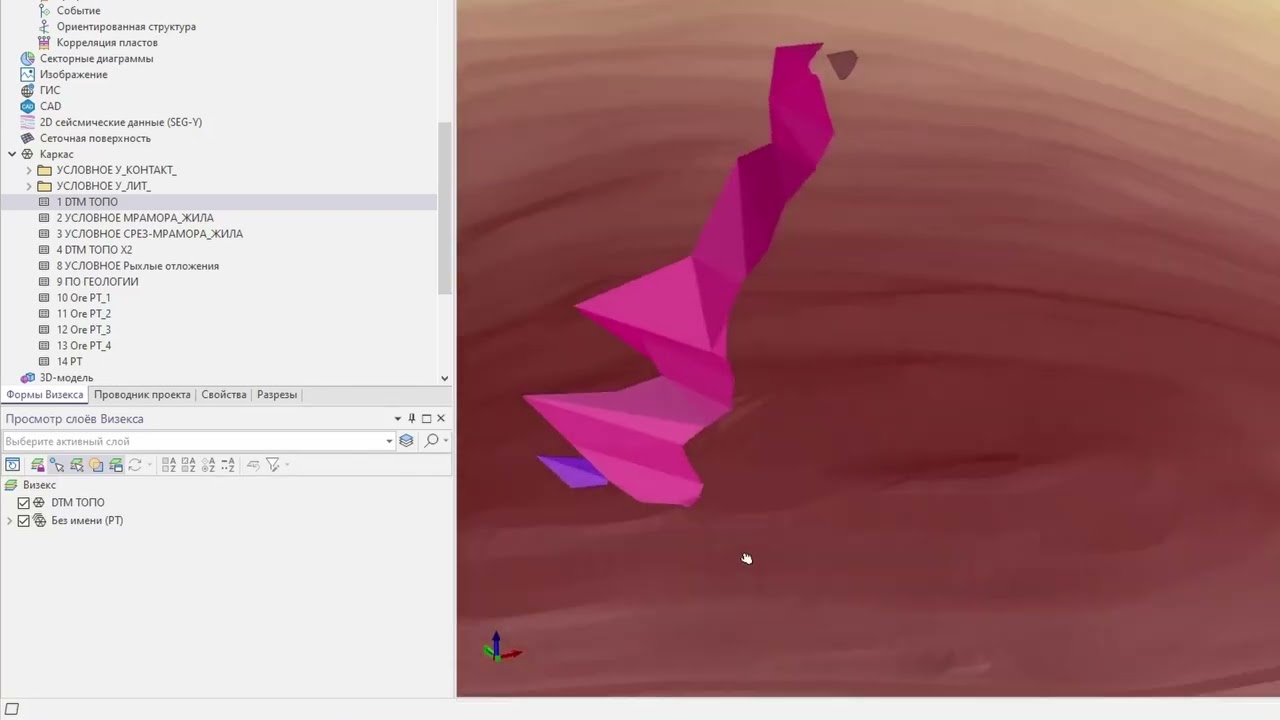Switch to Проводник проекта tab
This screenshot has width=1280, height=720.
click(142, 395)
